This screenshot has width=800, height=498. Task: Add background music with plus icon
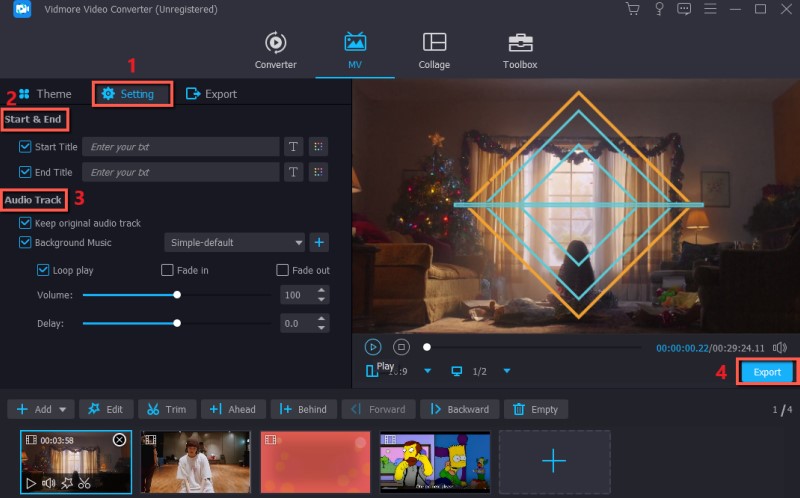pyautogui.click(x=319, y=242)
